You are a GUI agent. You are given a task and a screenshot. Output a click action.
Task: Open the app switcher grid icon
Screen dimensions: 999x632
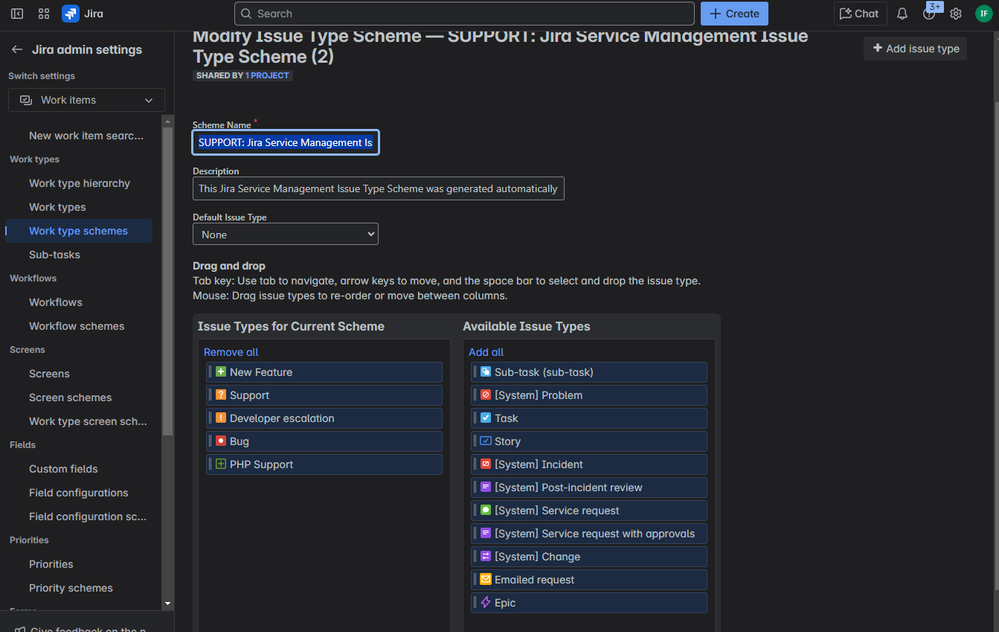(x=44, y=14)
